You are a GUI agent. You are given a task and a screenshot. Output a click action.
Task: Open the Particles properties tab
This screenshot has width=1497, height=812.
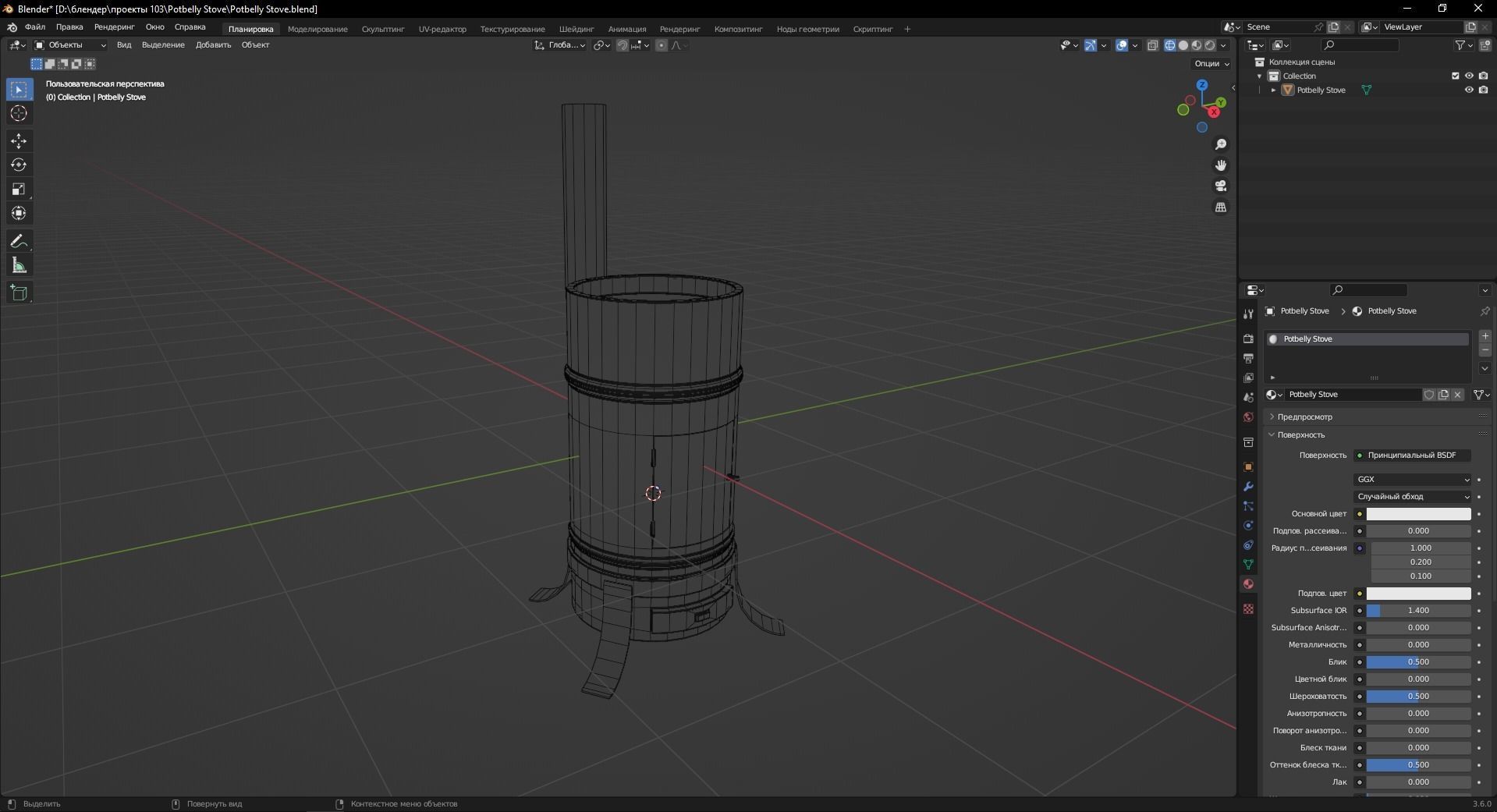1248,505
